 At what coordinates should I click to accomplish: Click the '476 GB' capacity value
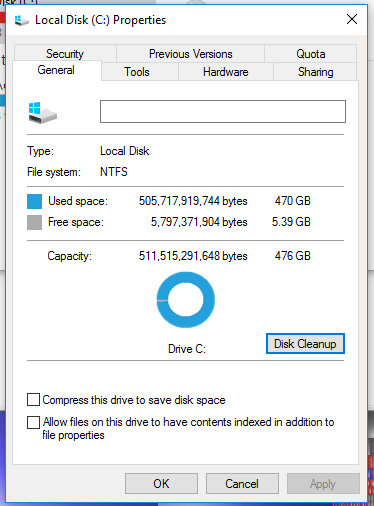pyautogui.click(x=293, y=256)
